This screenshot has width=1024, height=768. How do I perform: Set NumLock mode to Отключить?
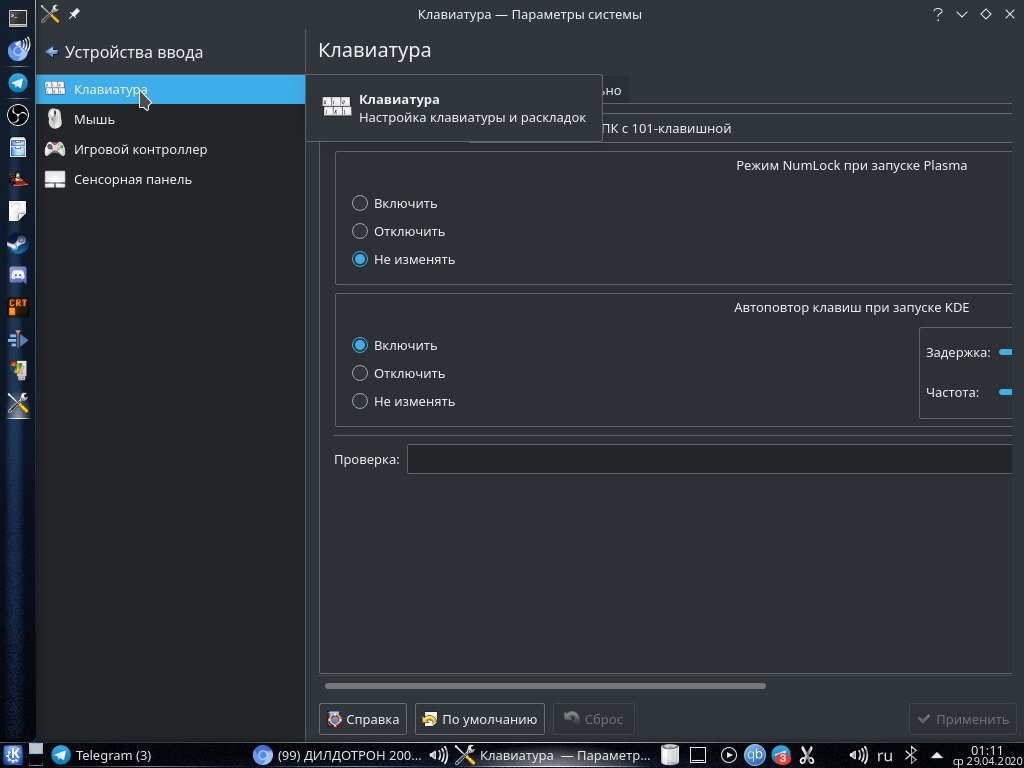(x=360, y=231)
